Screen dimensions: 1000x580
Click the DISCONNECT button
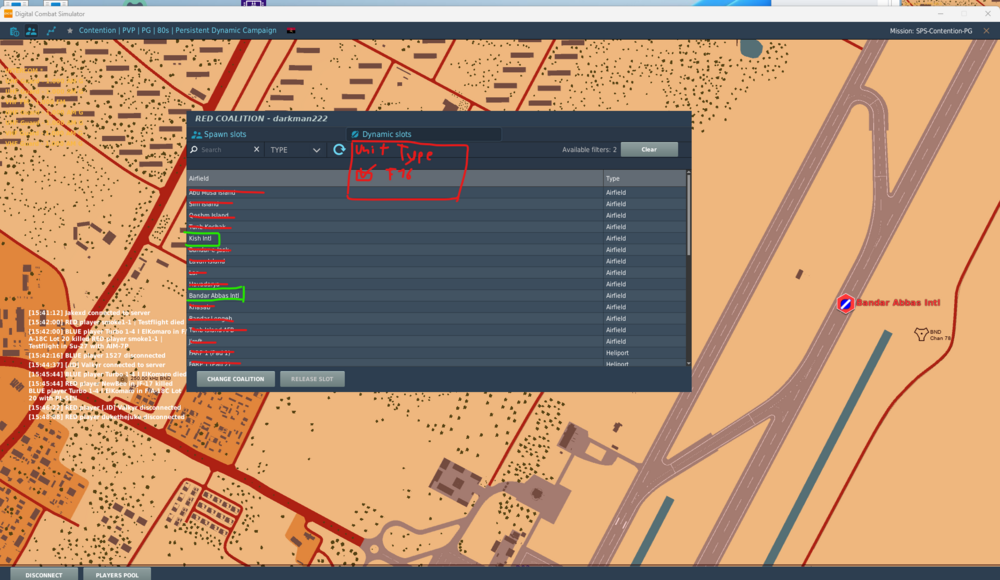coord(44,574)
